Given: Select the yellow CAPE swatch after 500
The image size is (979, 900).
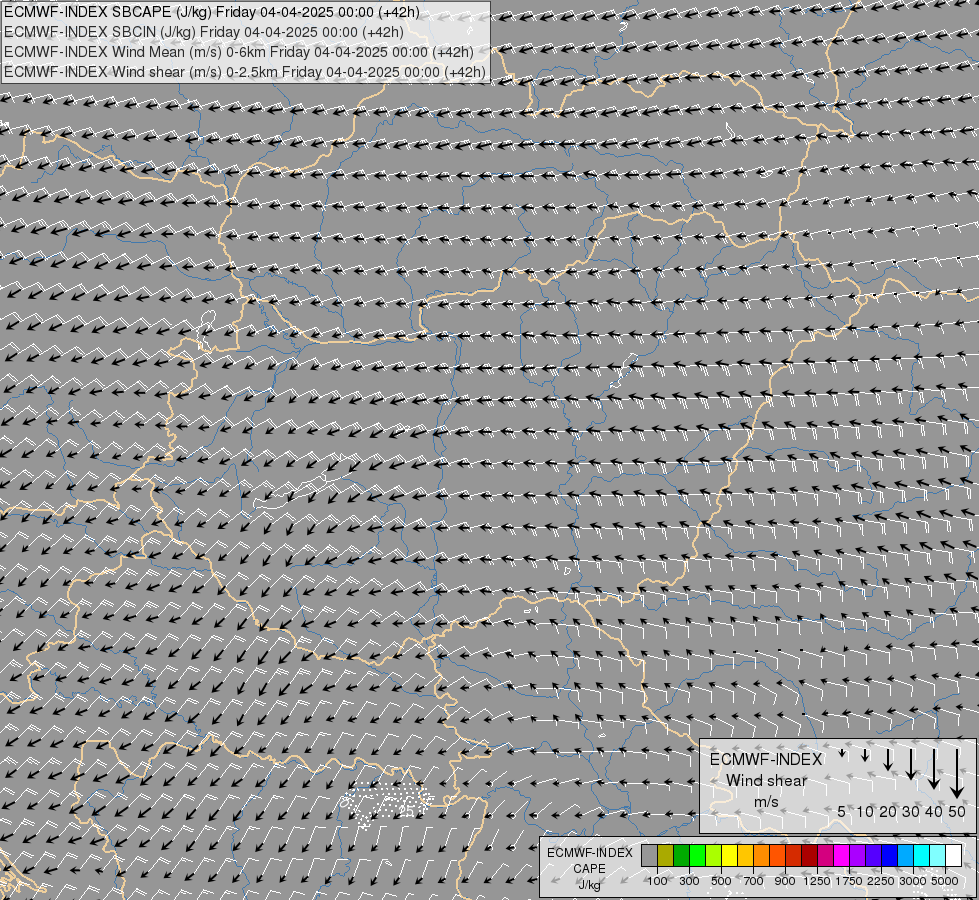Looking at the screenshot, I should (x=730, y=856).
